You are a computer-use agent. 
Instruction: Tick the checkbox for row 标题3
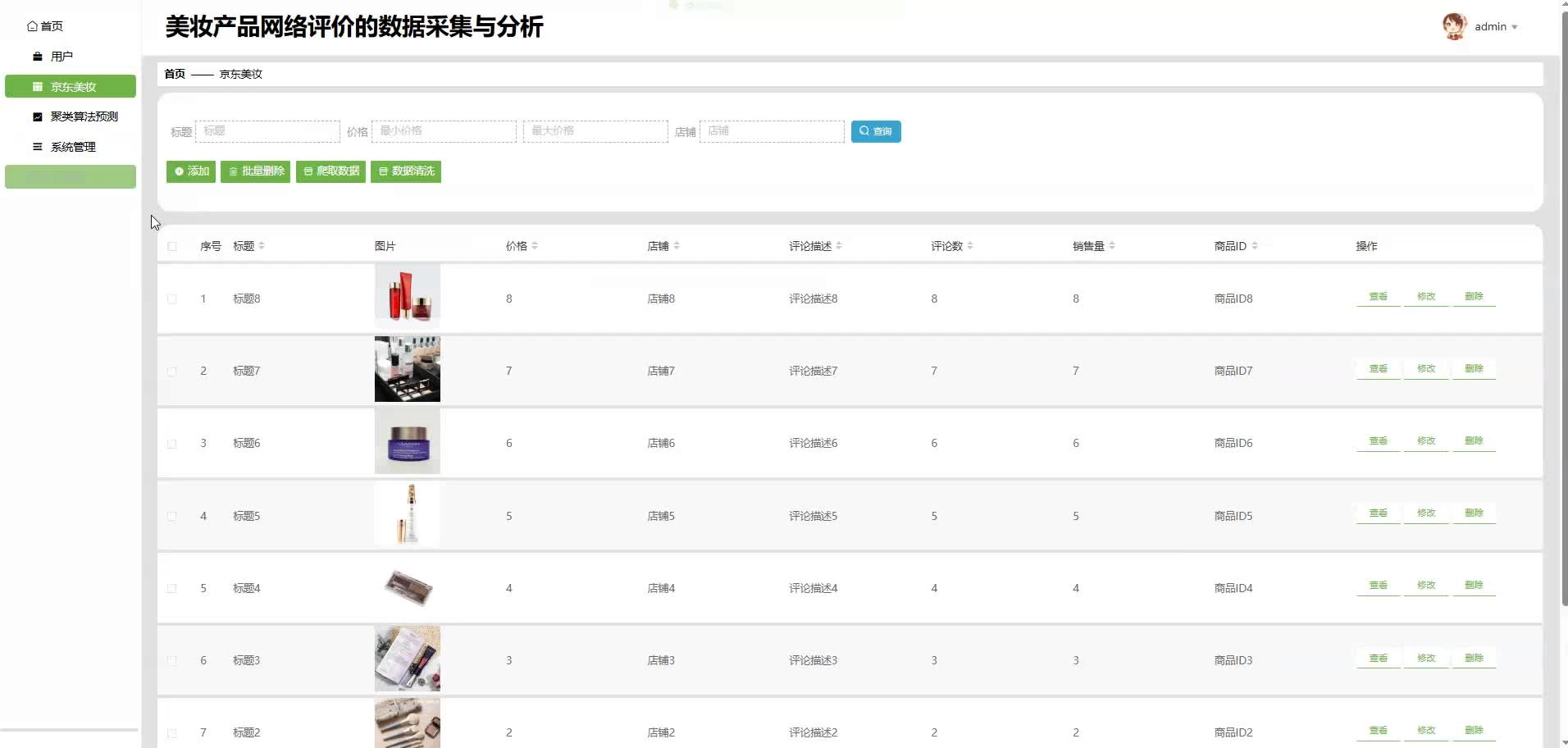point(172,661)
